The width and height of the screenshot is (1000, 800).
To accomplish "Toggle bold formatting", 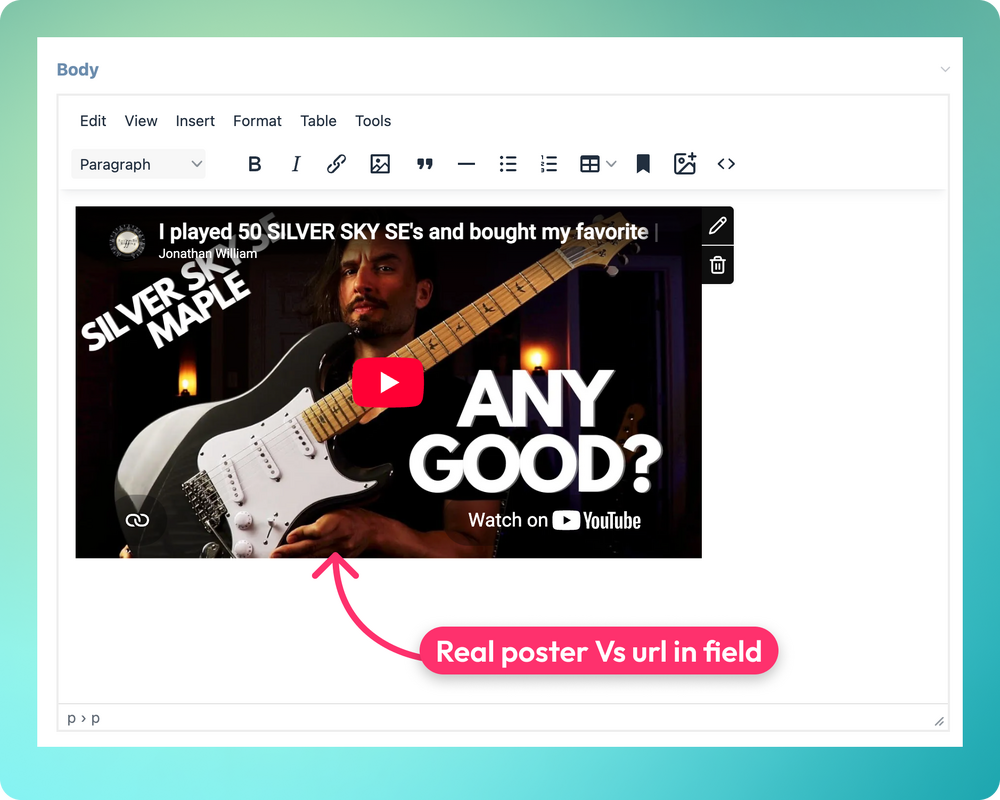I will point(254,165).
